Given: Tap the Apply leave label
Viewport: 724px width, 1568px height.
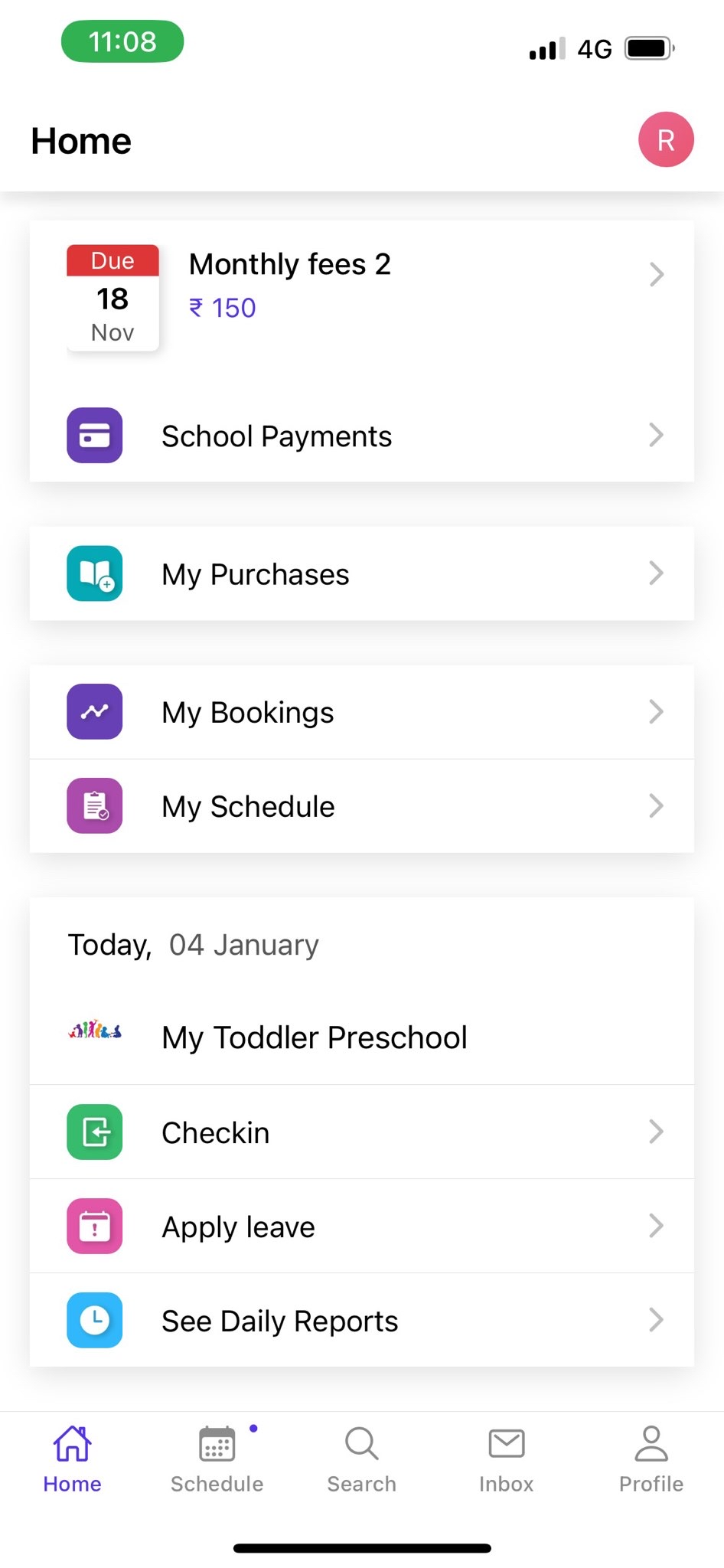Looking at the screenshot, I should click(x=239, y=1227).
